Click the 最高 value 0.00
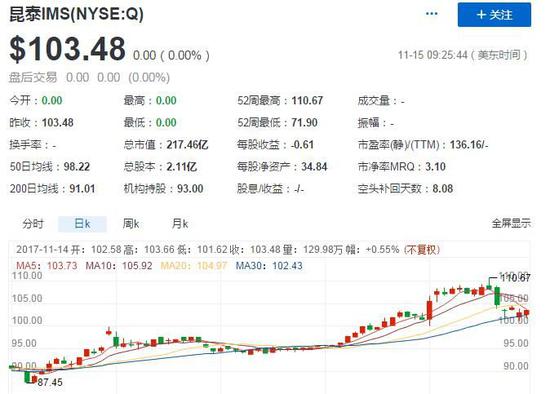Viewport: 550px width, 394px height. pos(166,101)
